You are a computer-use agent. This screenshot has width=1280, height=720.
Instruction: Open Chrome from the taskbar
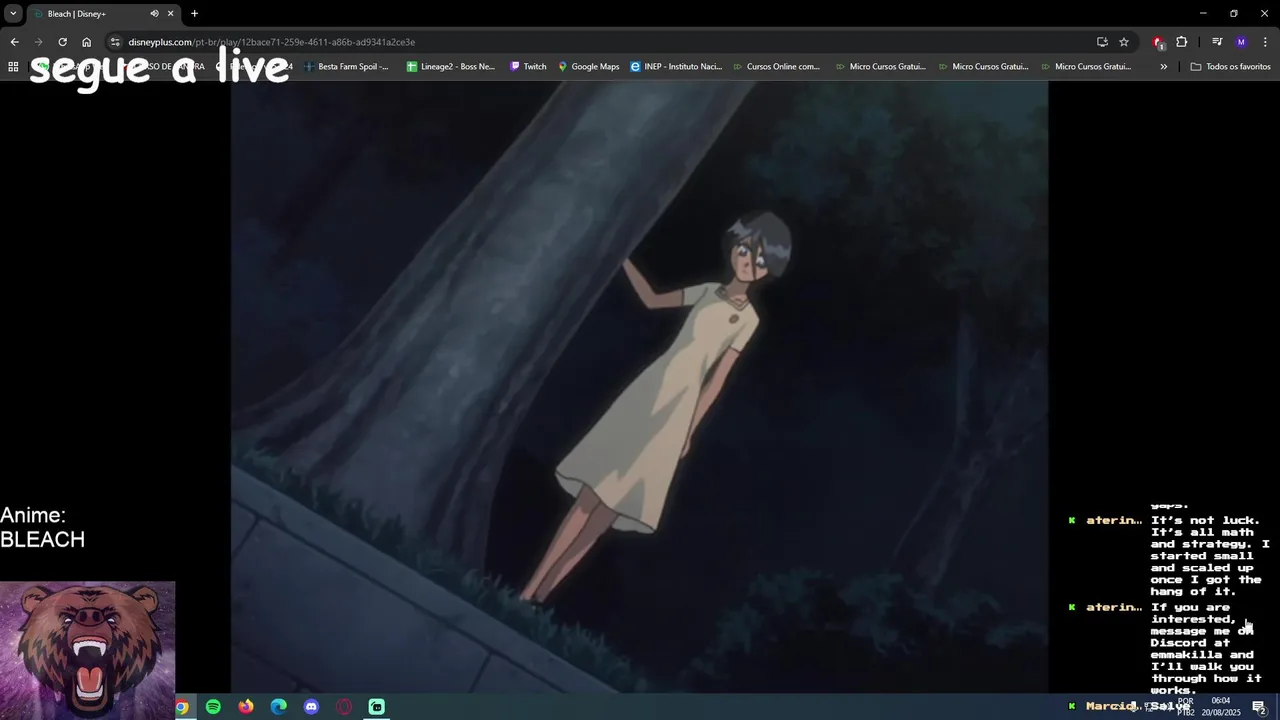tap(182, 707)
